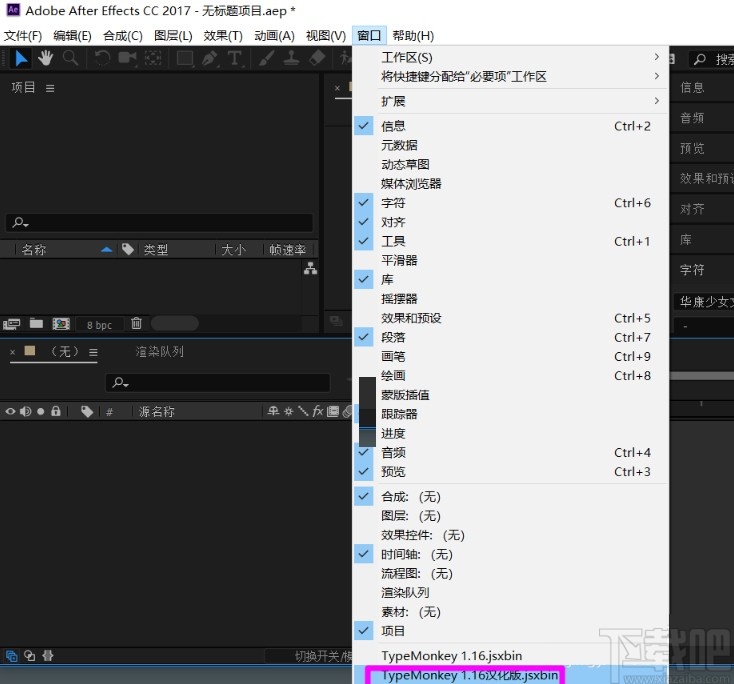Image resolution: width=734 pixels, height=684 pixels.
Task: Select the Eraser tool
Action: [x=317, y=59]
